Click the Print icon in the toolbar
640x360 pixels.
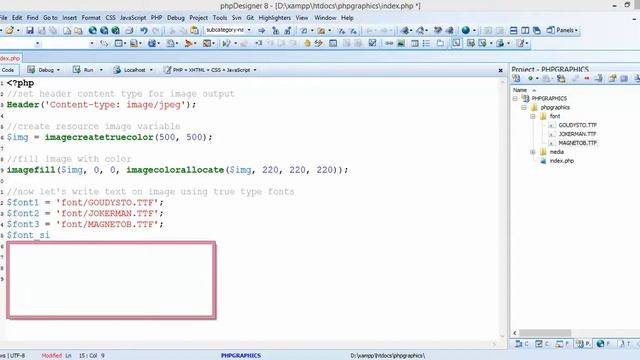pos(129,31)
